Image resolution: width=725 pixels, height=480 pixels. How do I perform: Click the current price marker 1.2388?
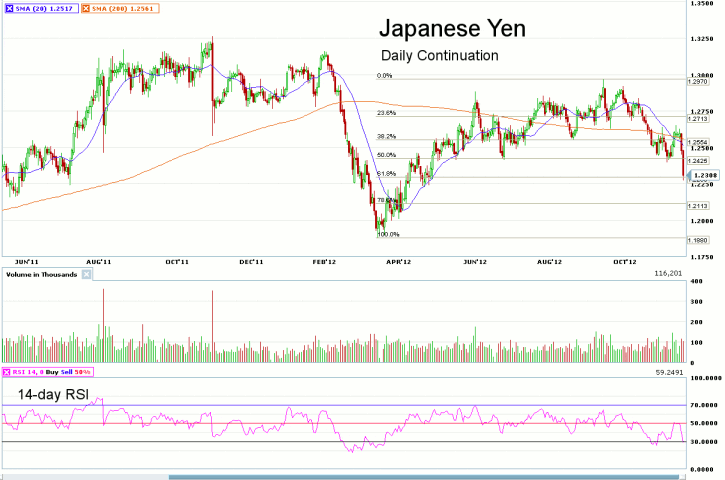703,175
